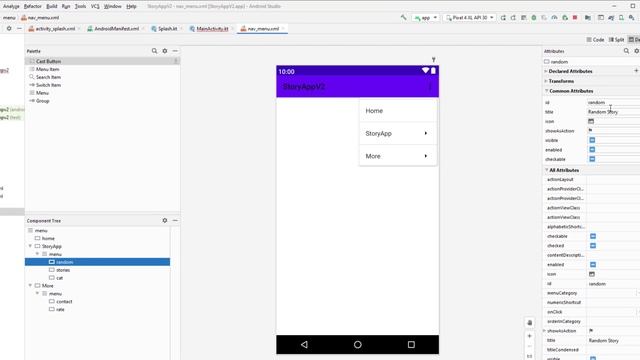Expand Declared Attributes section

[546, 71]
